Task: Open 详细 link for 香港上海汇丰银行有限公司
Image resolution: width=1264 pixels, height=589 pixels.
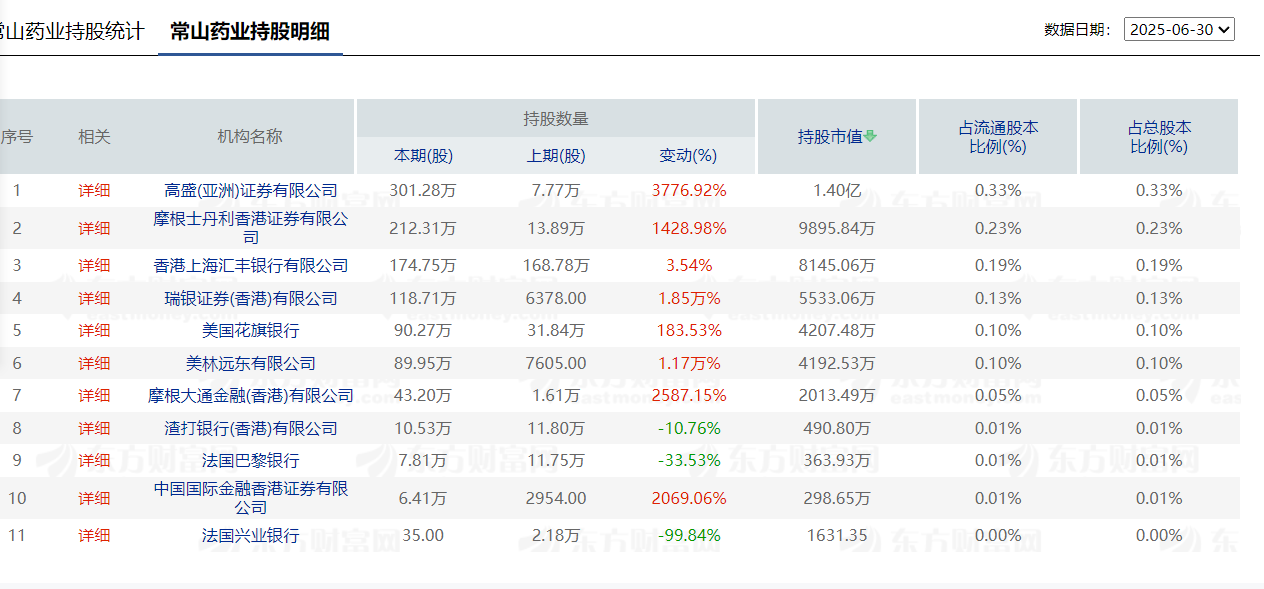Action: [94, 266]
